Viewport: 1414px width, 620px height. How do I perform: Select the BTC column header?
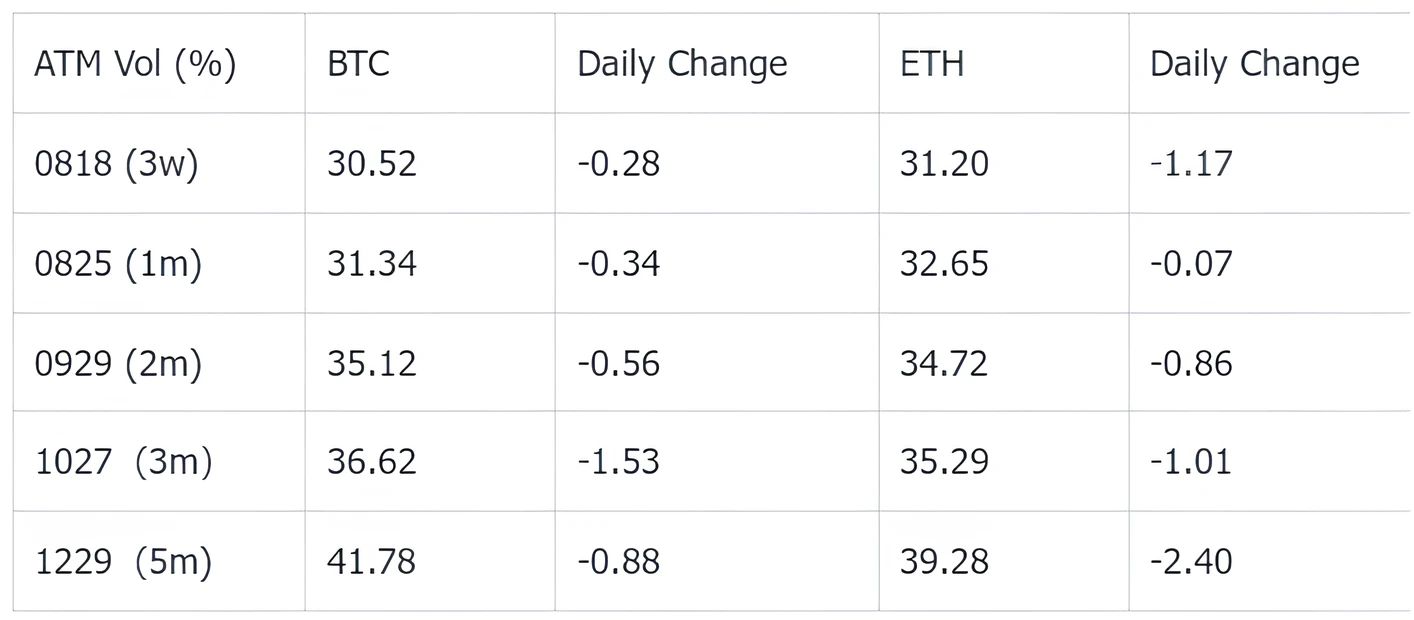pyautogui.click(x=358, y=64)
